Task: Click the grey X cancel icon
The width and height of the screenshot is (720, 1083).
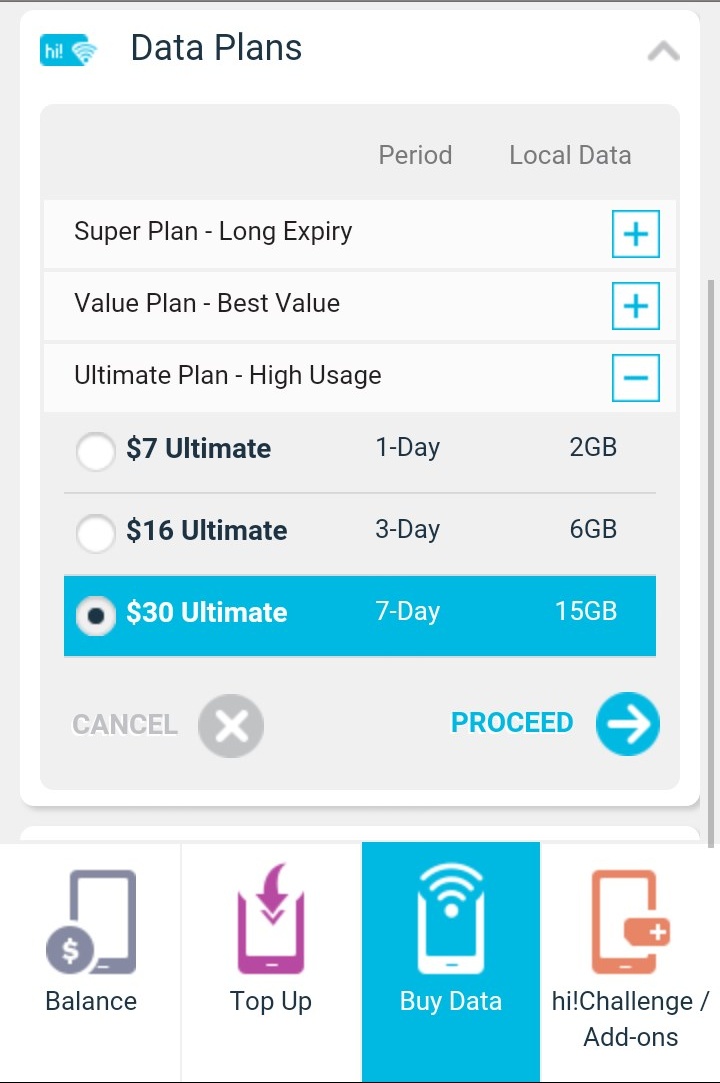Action: tap(231, 724)
